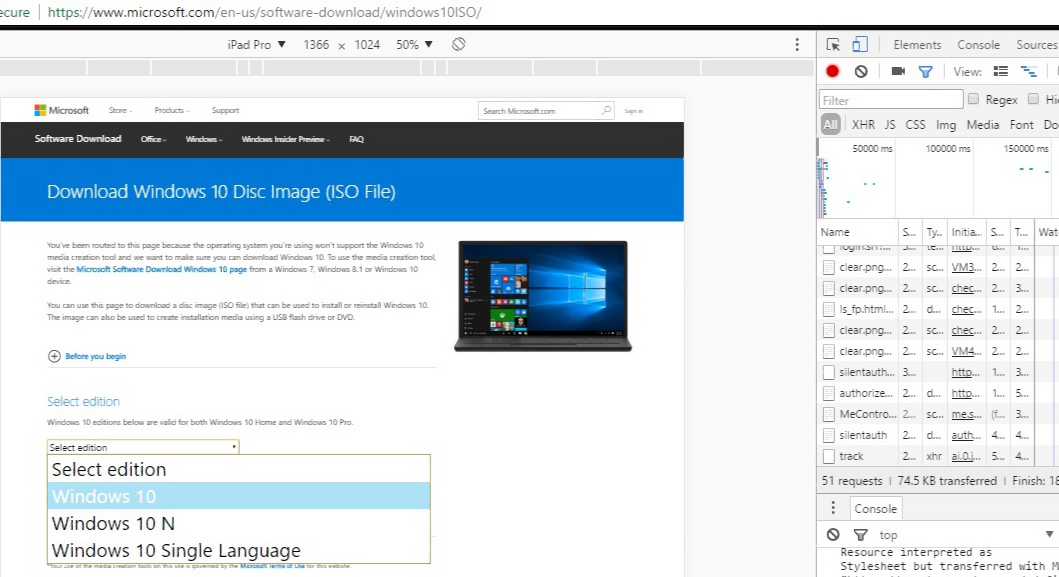Select the authorize request row
Viewport: 1059px width, 577px height.
point(925,393)
